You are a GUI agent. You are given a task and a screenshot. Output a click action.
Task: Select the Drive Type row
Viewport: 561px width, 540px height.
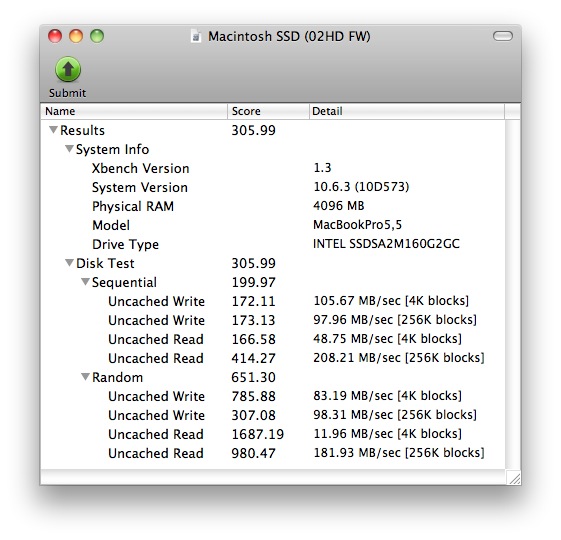273,244
